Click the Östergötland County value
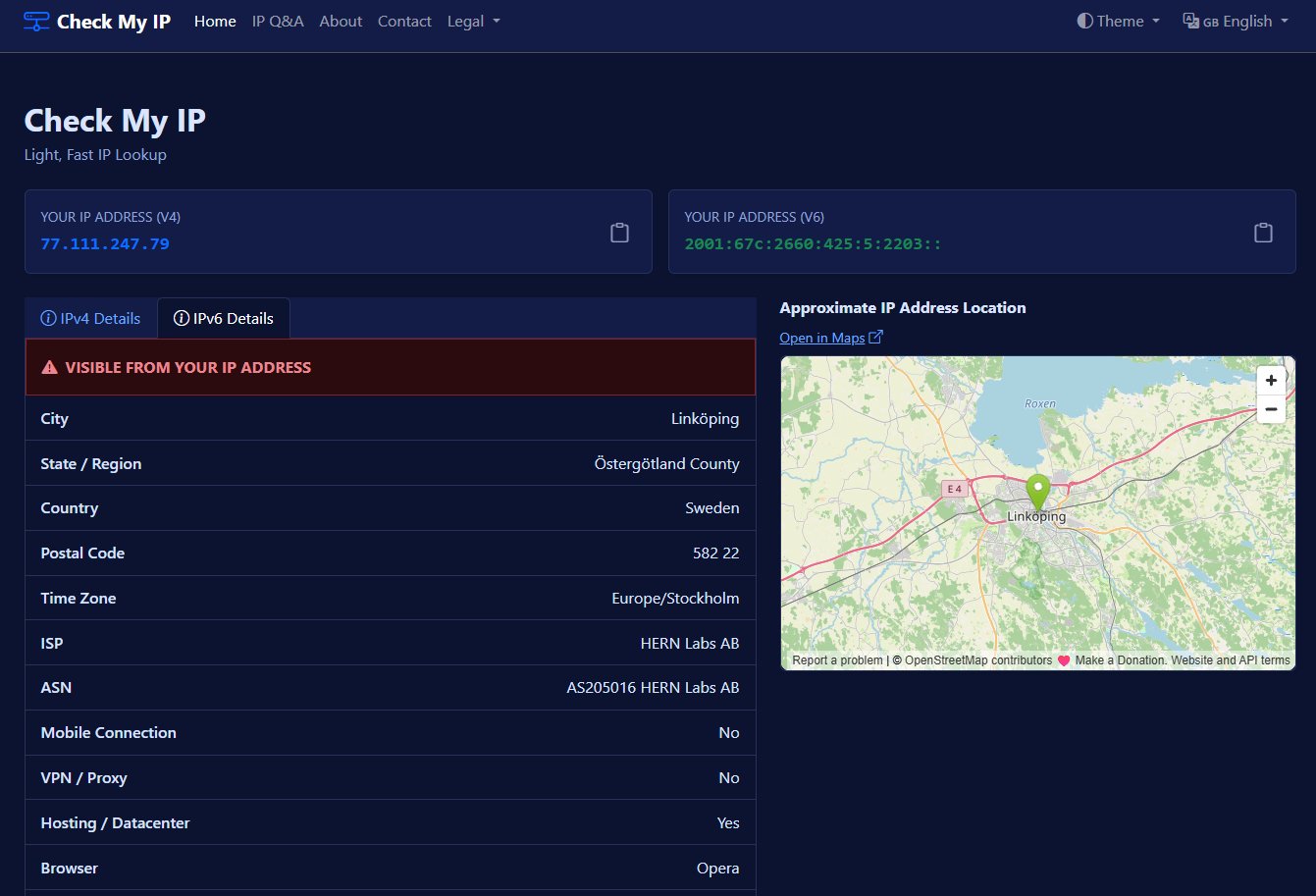 (x=667, y=463)
